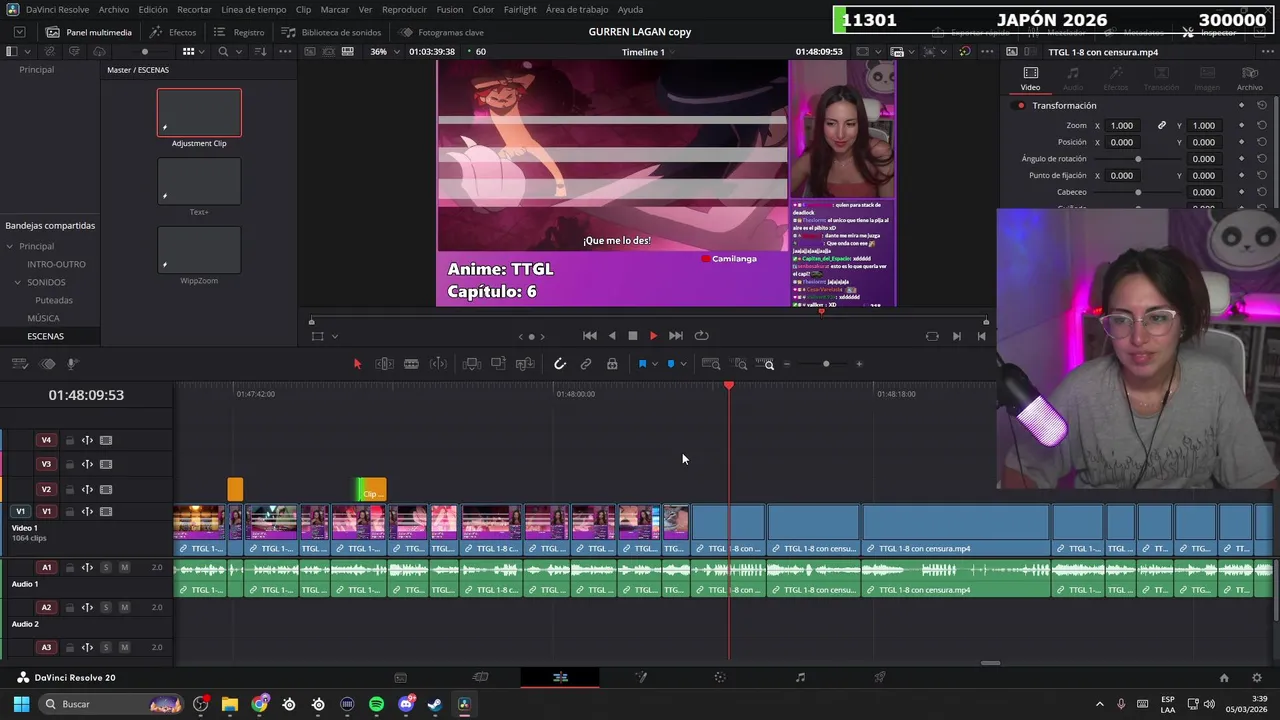This screenshot has width=1280, height=720.
Task: Zoom out timeline with minus button
Action: pos(787,364)
